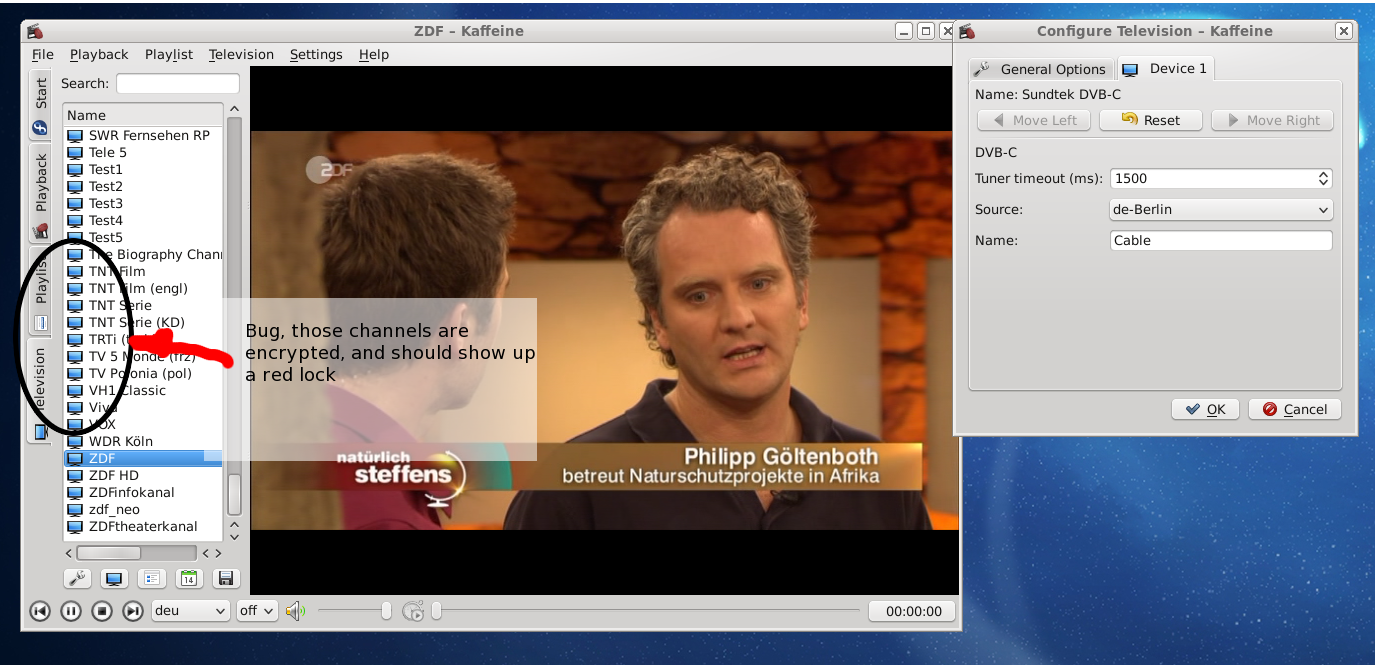Click the Move Right button

click(1272, 120)
